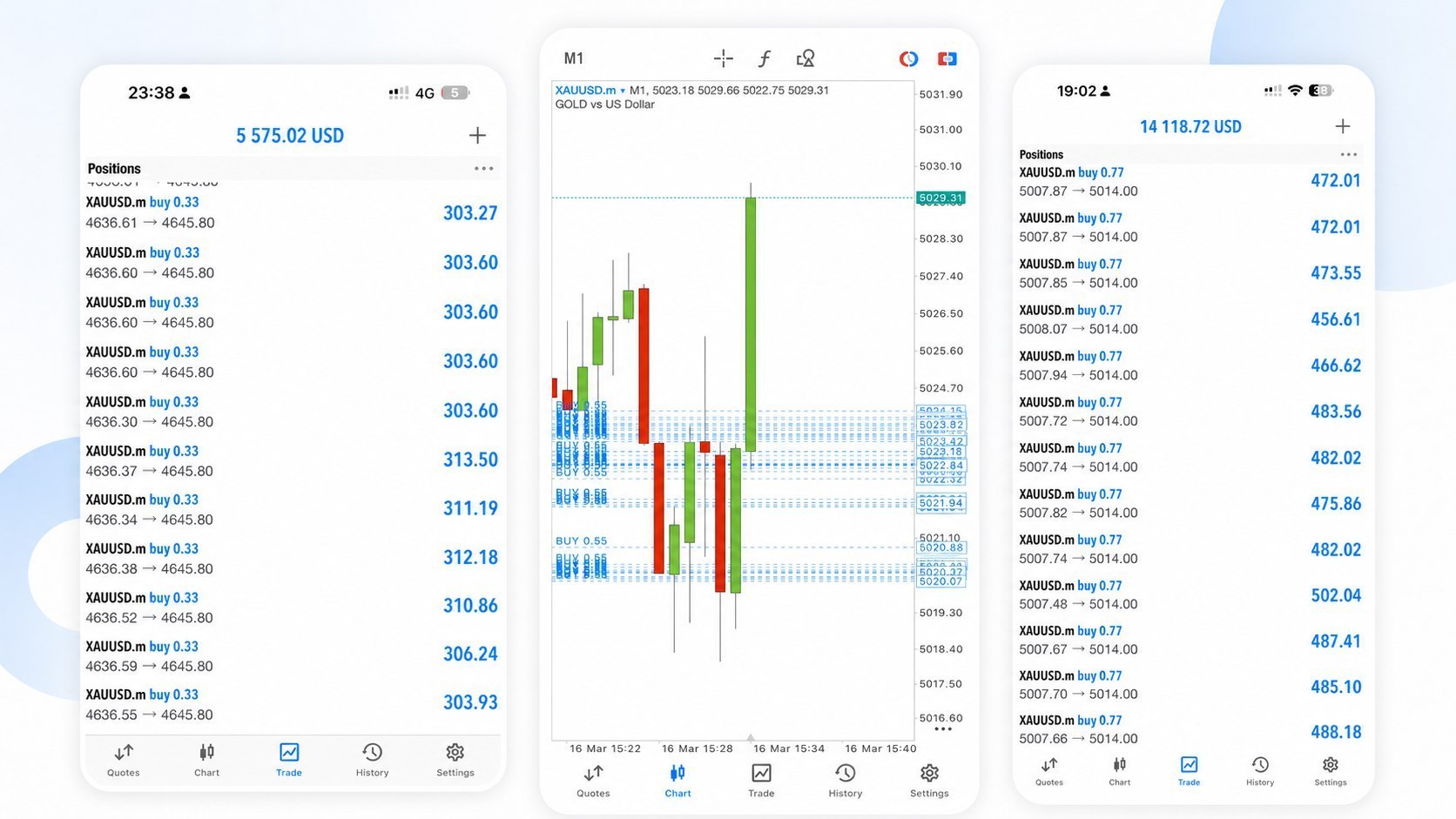Select the position with profit 488.18
The width and height of the screenshot is (1456, 819).
pyautogui.click(x=1190, y=729)
